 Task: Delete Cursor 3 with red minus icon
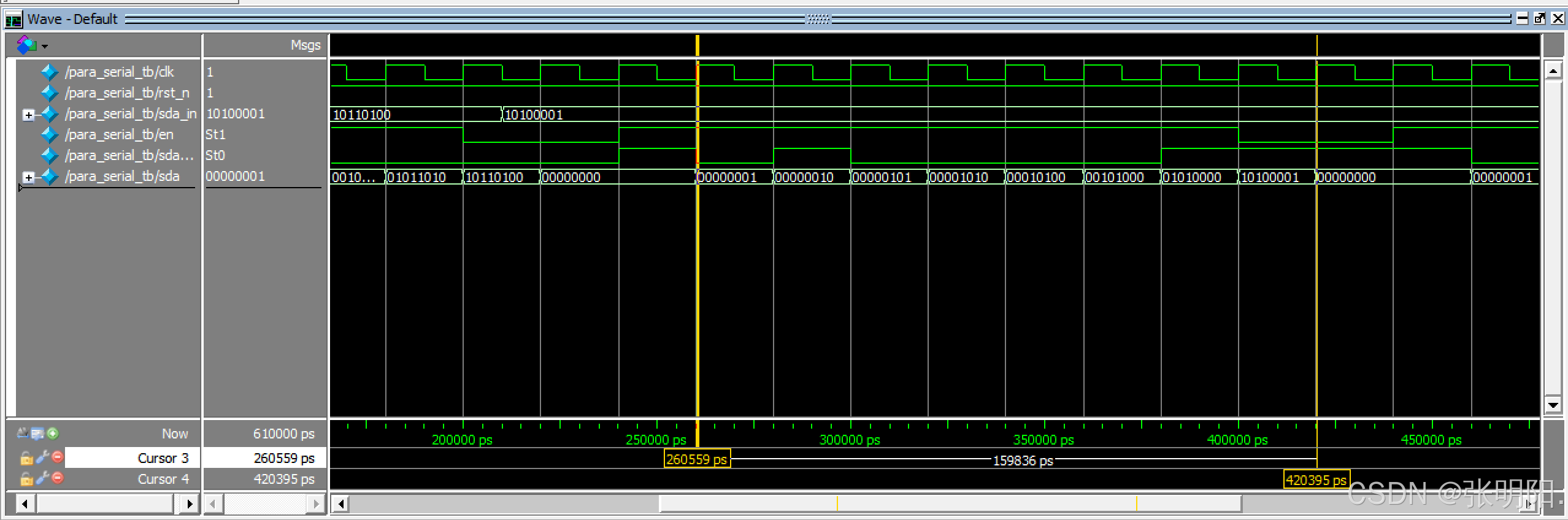point(58,457)
